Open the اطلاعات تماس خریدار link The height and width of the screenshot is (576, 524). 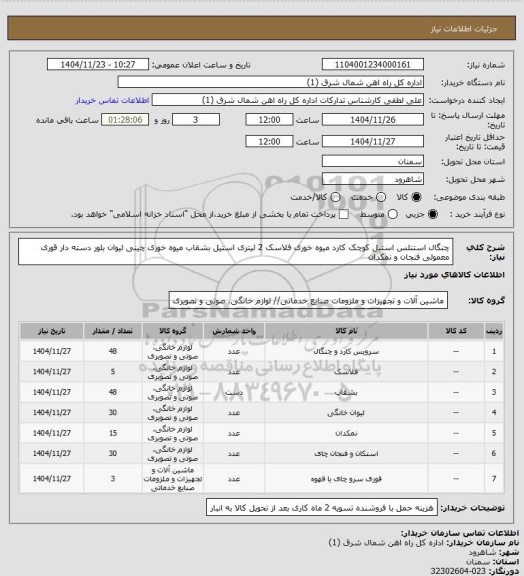112,100
